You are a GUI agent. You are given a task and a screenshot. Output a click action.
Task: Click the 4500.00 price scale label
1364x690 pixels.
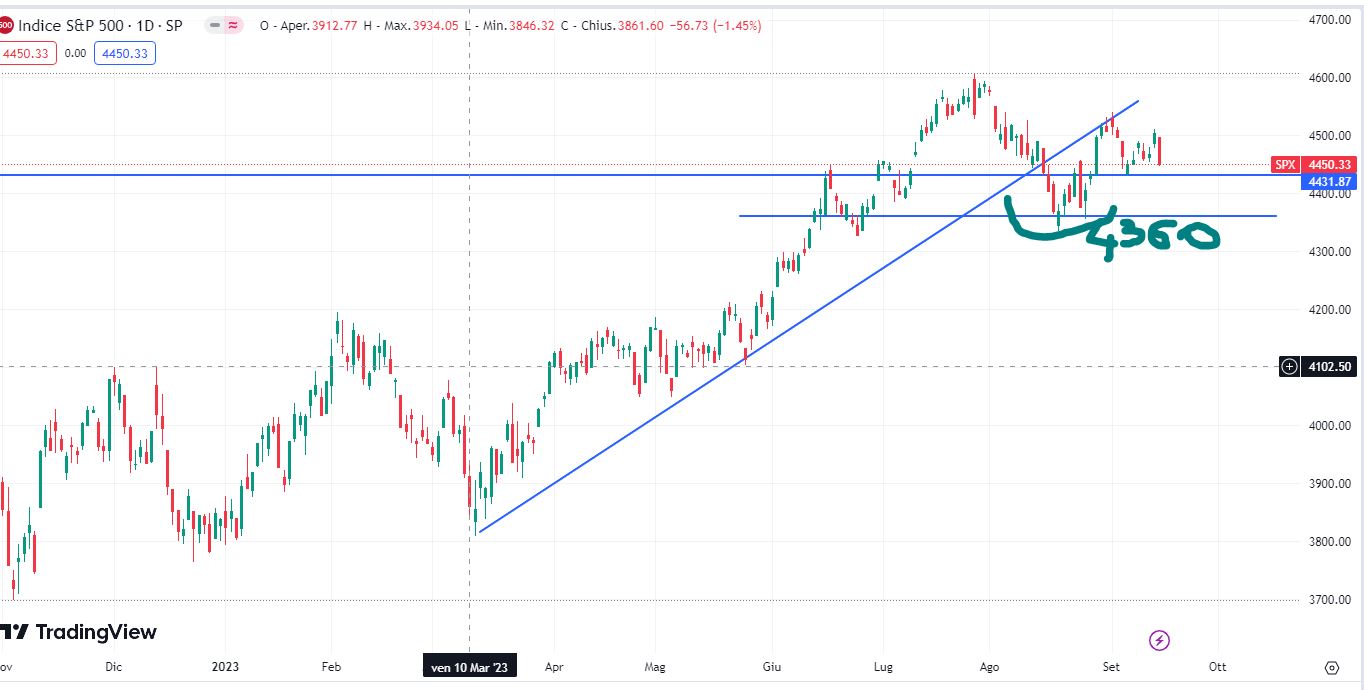tap(1330, 135)
